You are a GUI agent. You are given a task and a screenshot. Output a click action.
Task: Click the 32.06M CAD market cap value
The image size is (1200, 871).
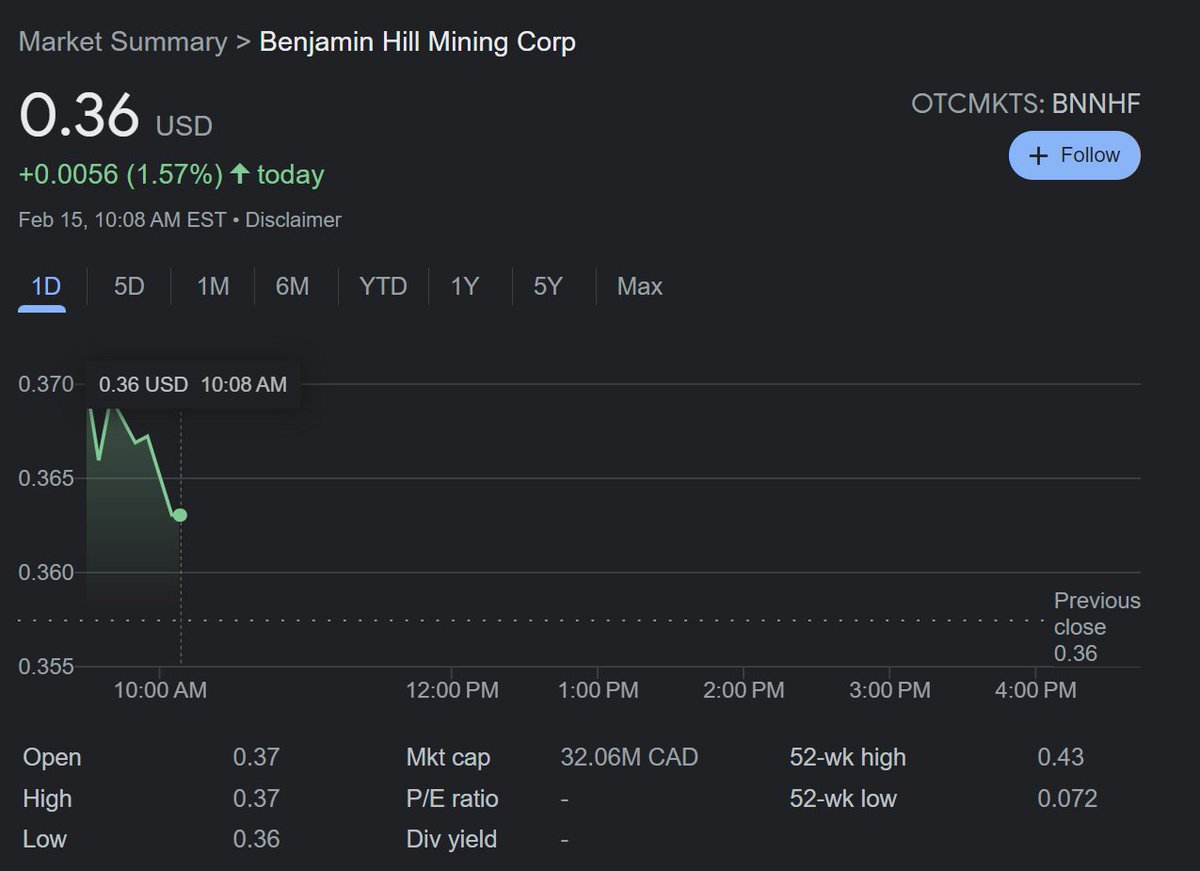[x=629, y=758]
